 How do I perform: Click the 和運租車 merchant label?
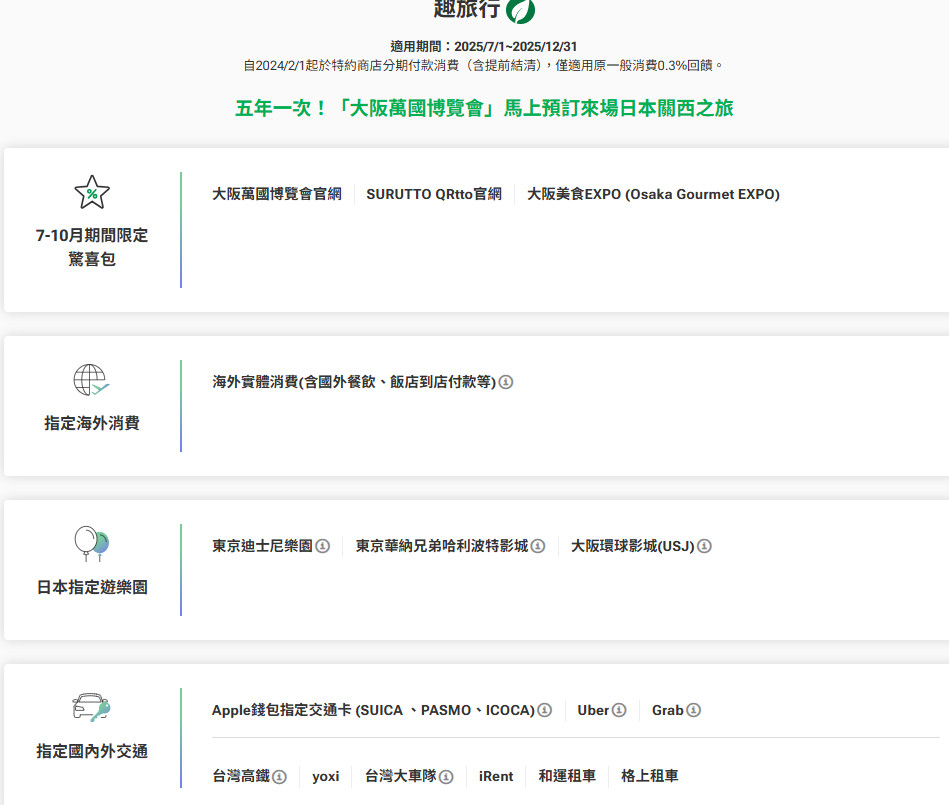(x=567, y=776)
